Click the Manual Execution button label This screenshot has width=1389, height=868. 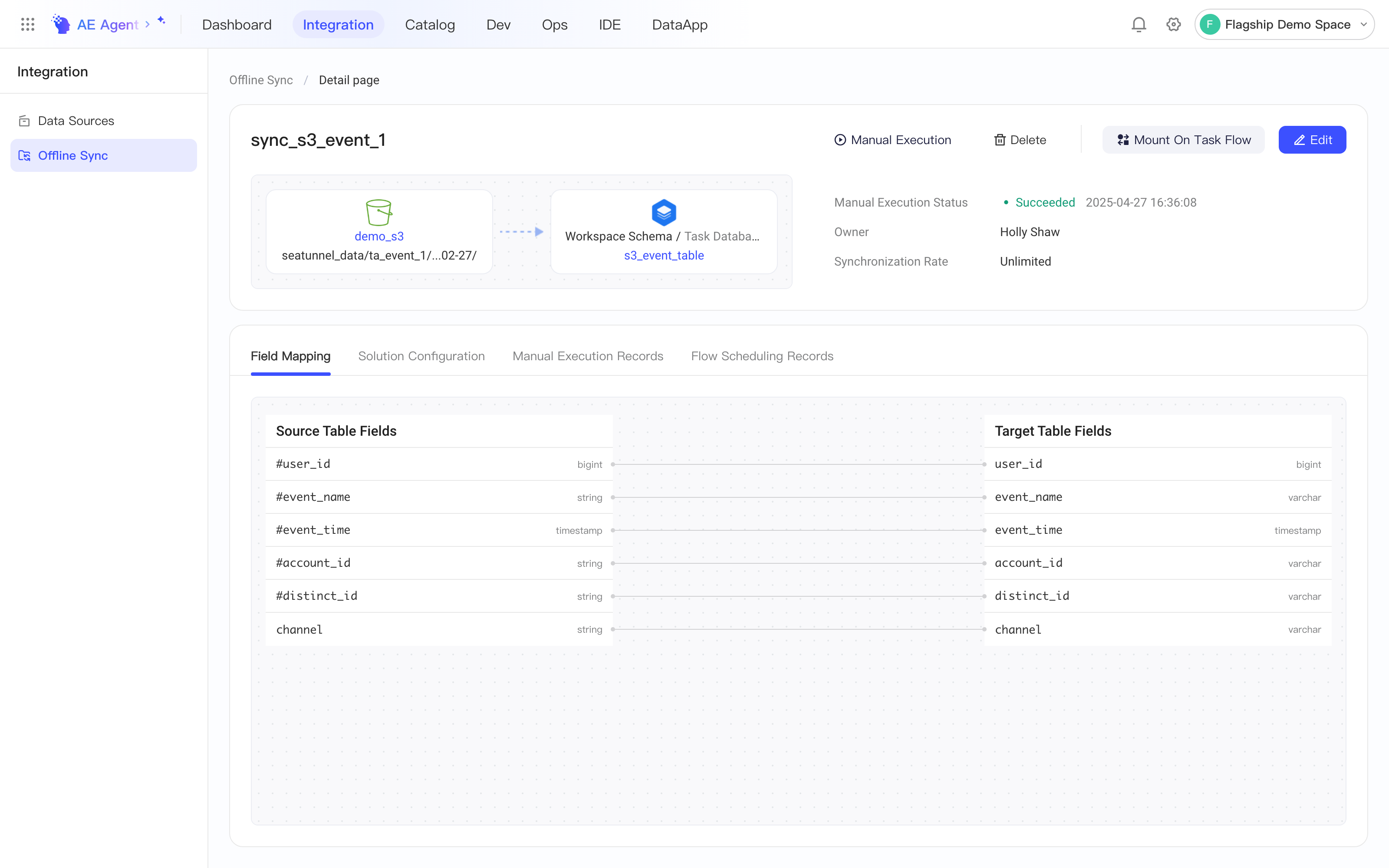901,139
